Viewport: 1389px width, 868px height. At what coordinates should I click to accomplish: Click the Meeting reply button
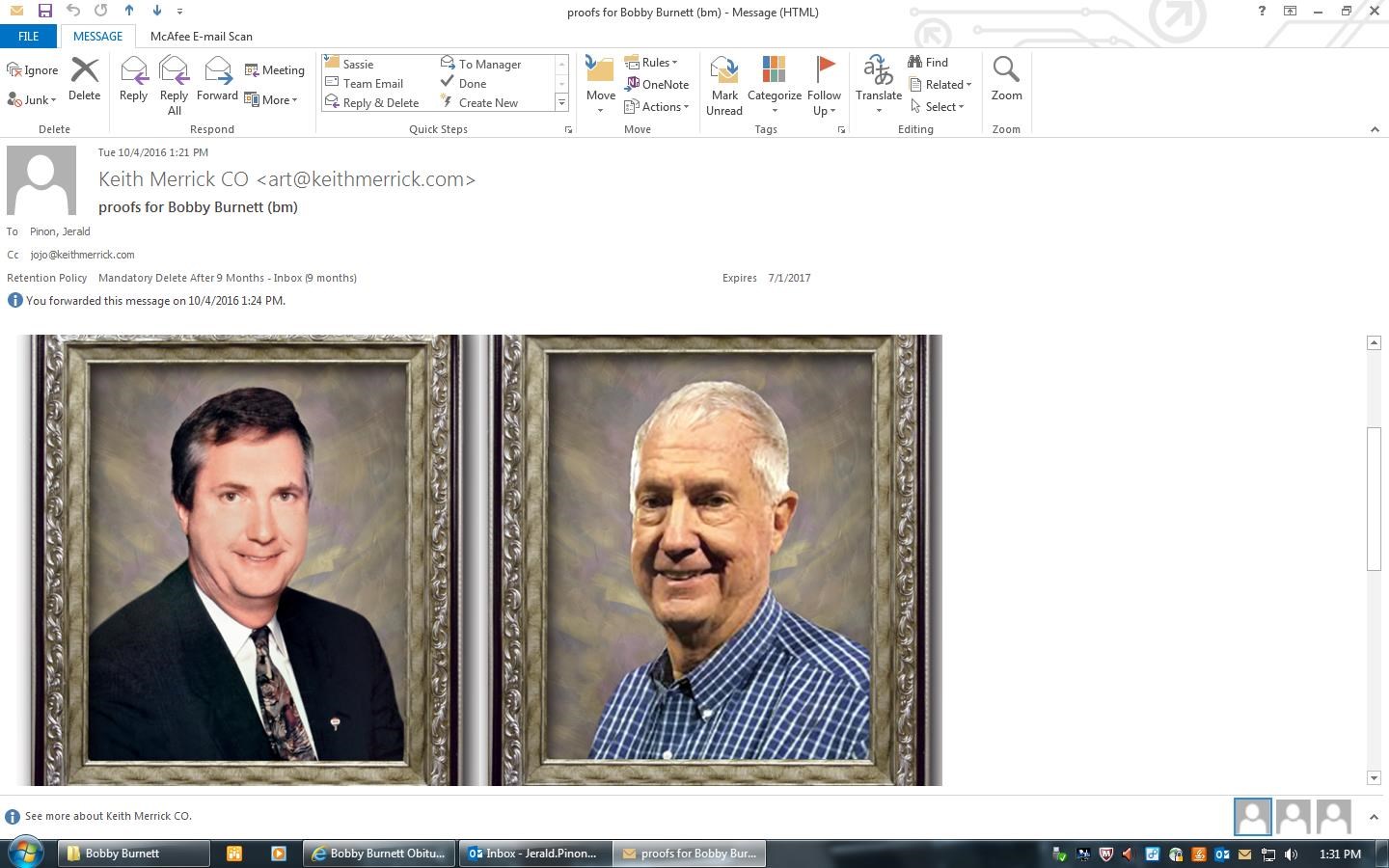pos(275,70)
